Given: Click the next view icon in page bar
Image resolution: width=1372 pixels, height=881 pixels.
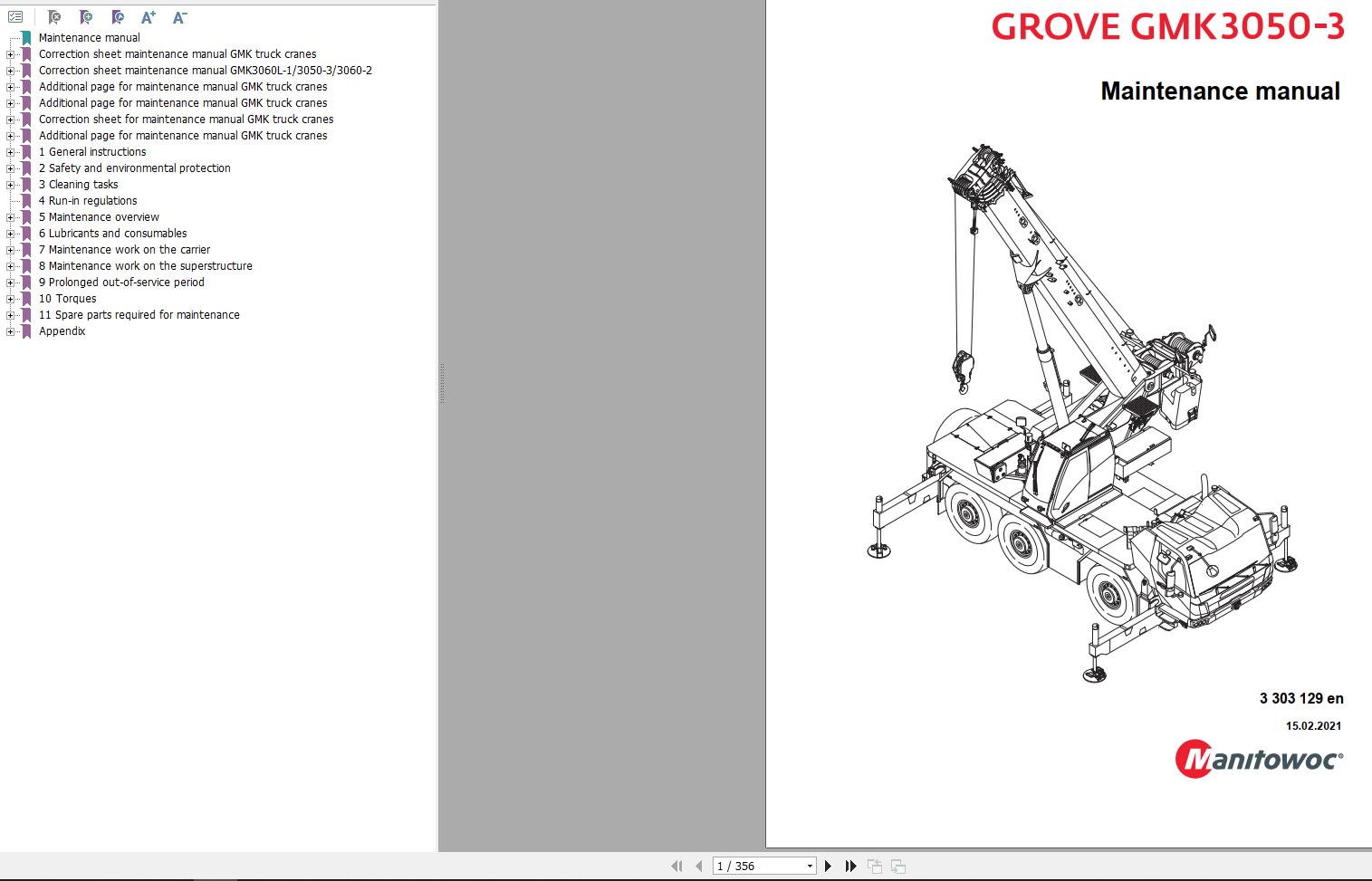Looking at the screenshot, I should click(898, 867).
